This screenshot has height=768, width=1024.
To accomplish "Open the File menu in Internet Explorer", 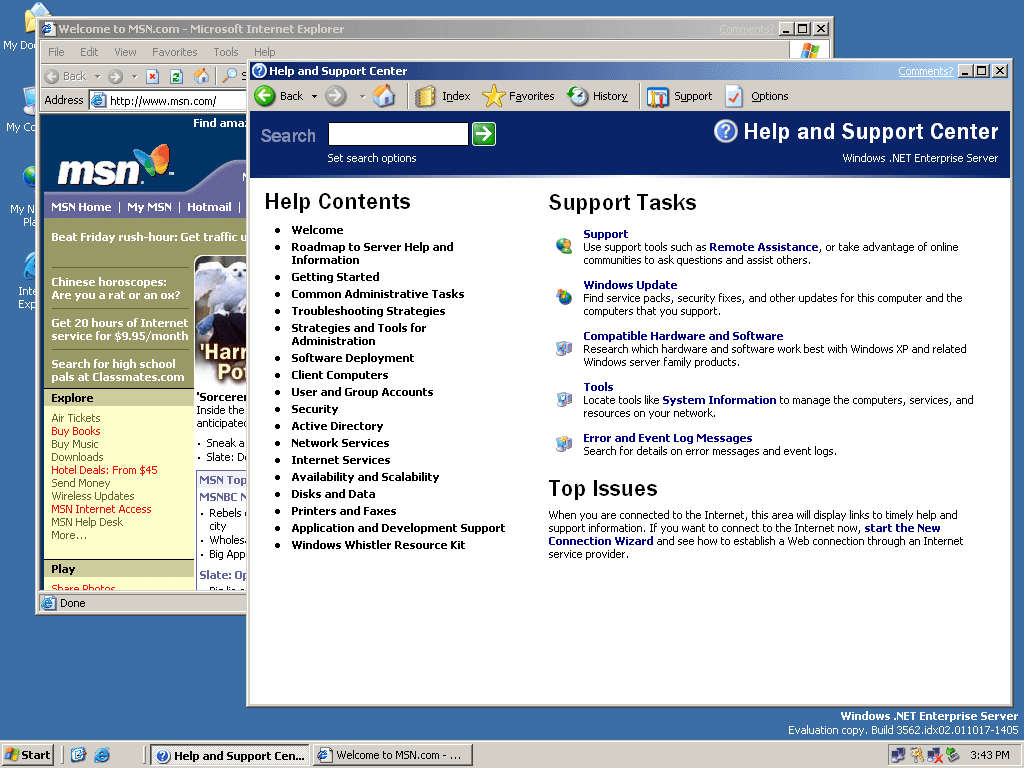I will (56, 52).
